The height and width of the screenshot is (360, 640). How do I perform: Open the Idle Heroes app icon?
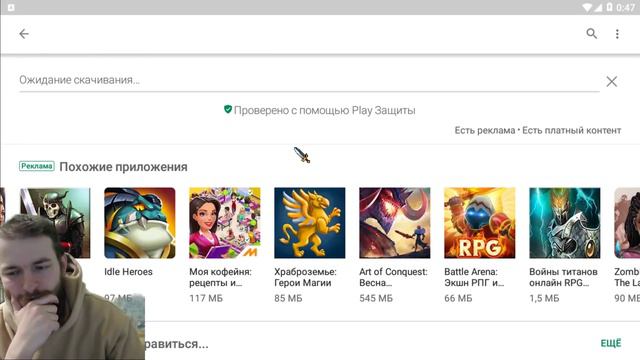click(140, 223)
